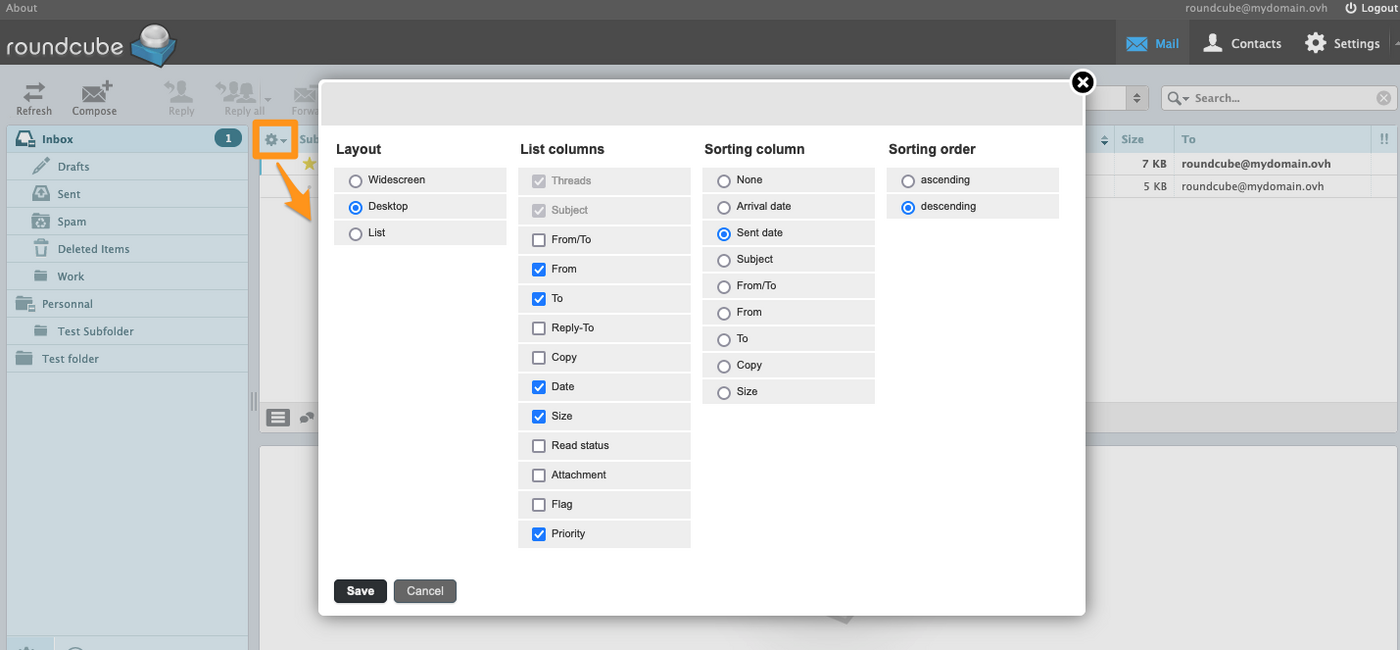Choose ascending sorting order
This screenshot has height=650, width=1400.
[x=908, y=181]
